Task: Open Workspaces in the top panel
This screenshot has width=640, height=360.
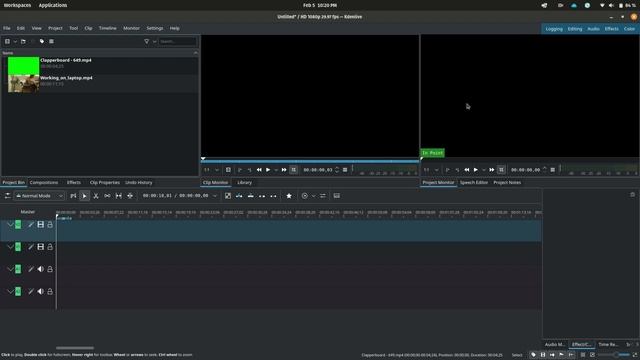Action: (17, 5)
